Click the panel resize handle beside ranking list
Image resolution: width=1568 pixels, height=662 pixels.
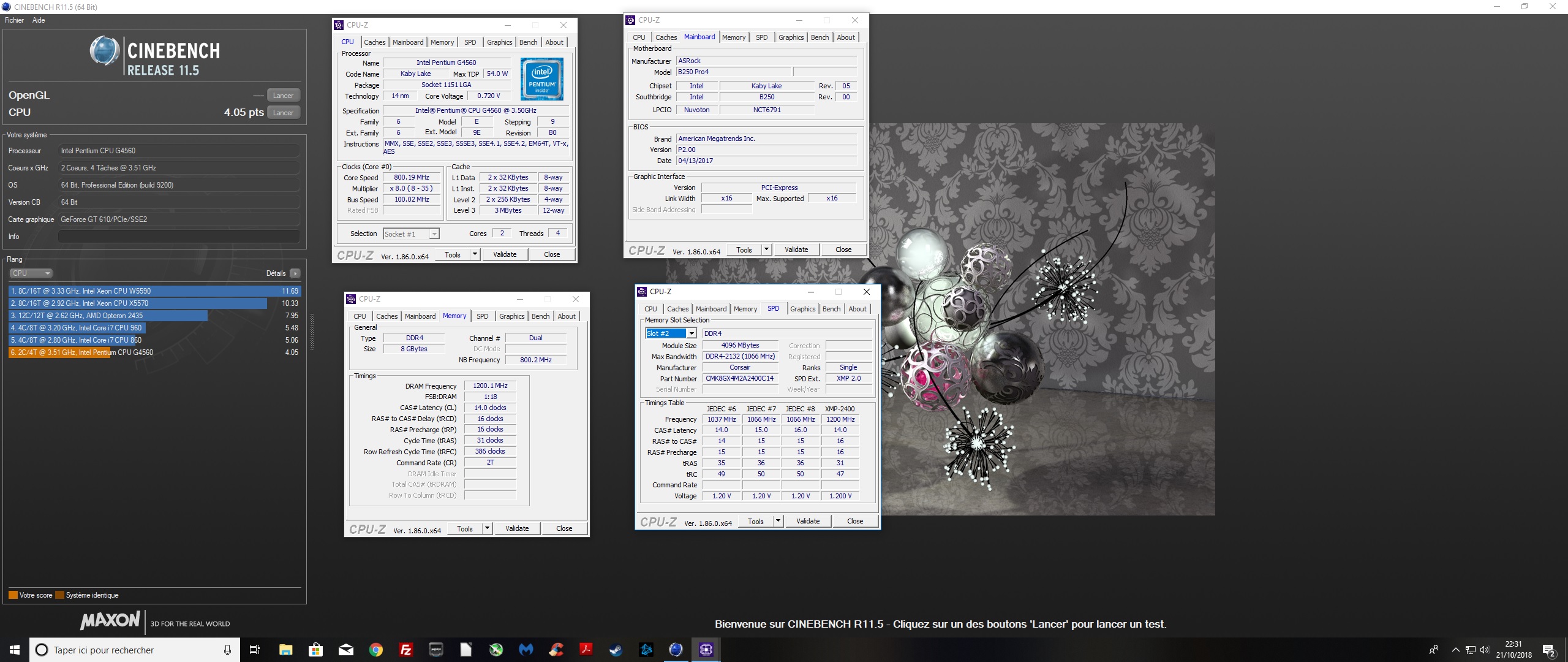(x=312, y=331)
